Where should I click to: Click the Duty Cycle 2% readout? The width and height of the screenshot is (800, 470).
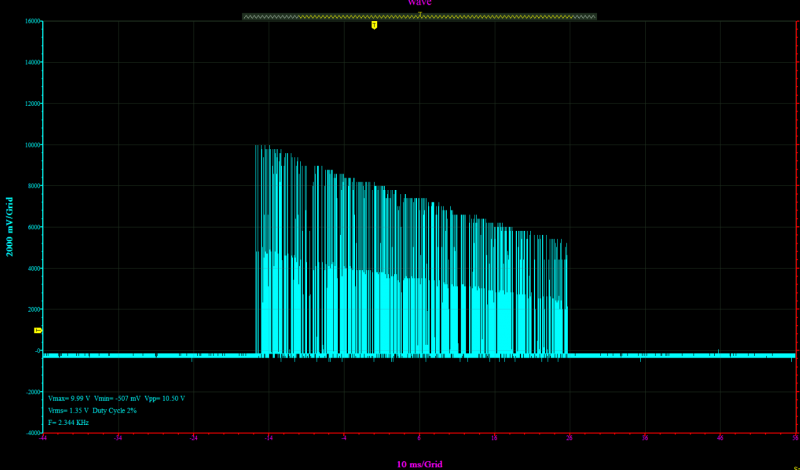coord(115,410)
